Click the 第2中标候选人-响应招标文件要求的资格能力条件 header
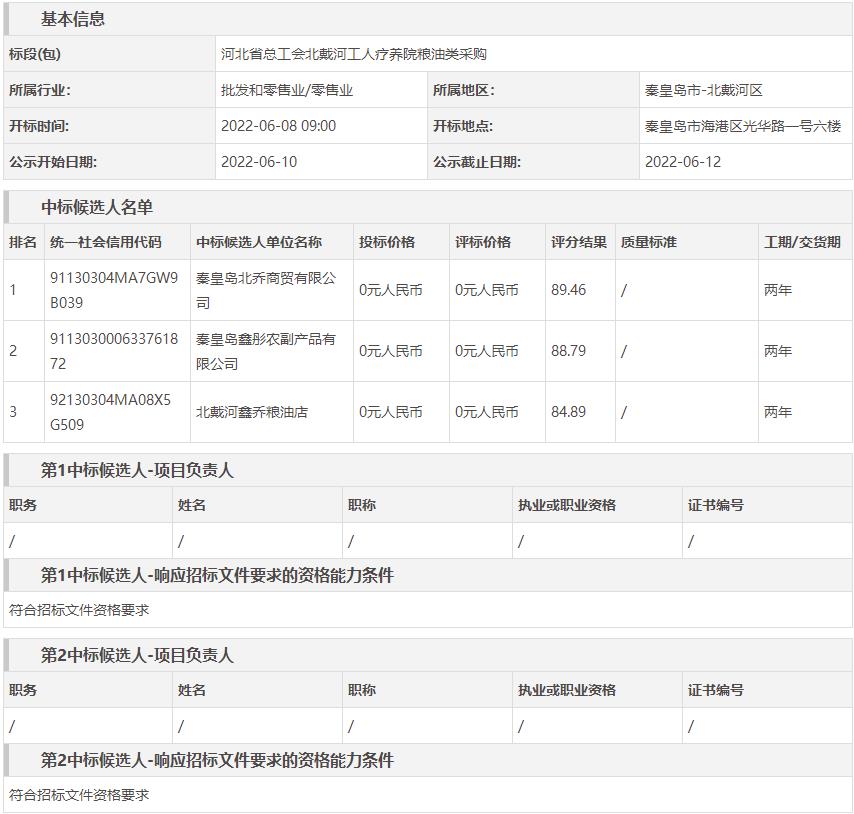Screen dimensions: 854x814 tap(217, 760)
